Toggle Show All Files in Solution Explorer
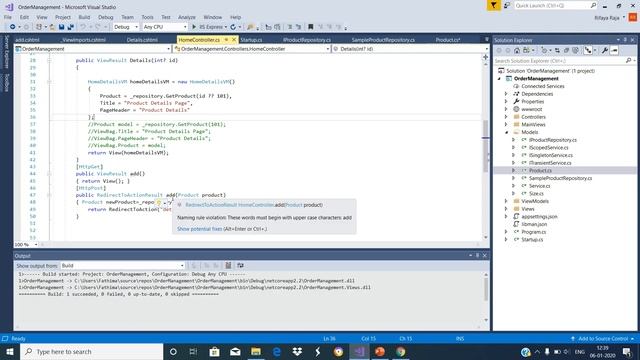The height and width of the screenshot is (360, 640). [575, 51]
